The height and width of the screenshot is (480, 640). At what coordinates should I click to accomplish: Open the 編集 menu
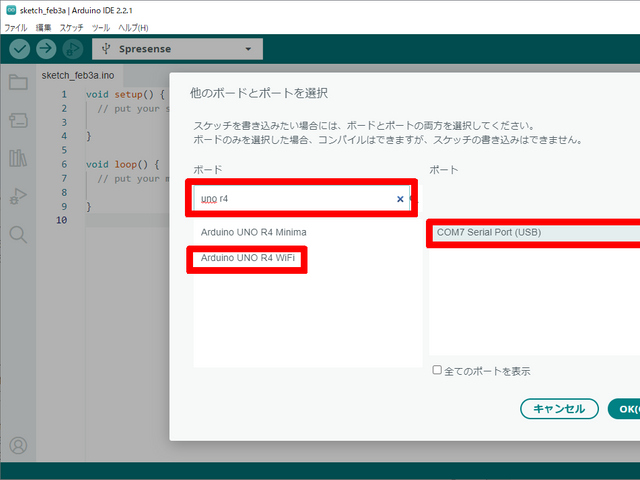(x=43, y=28)
